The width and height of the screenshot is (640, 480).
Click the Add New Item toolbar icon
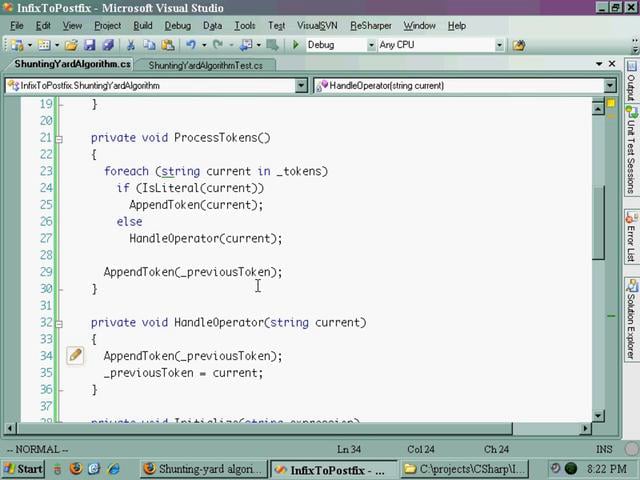click(44, 45)
